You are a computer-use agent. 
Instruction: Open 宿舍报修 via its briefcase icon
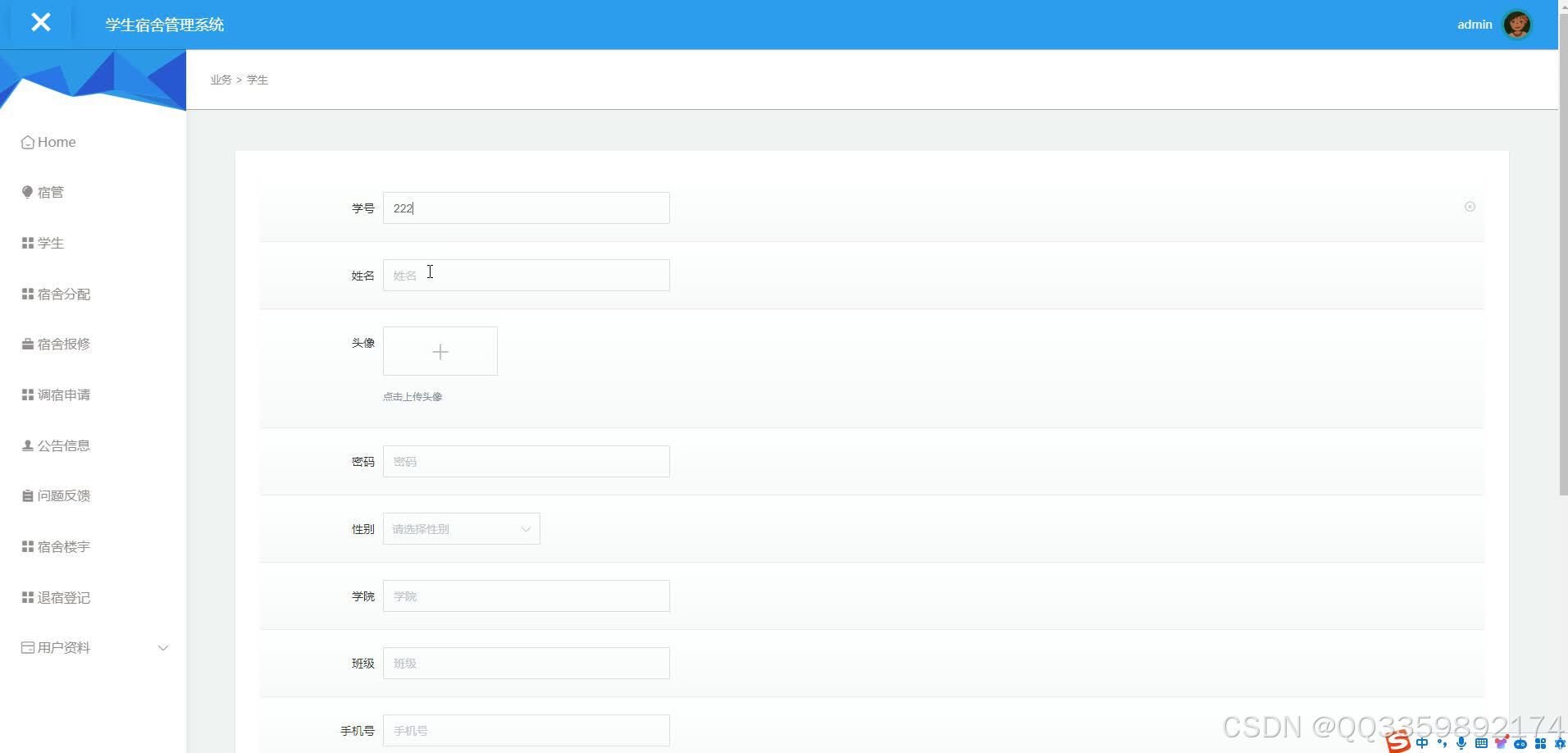(x=28, y=344)
